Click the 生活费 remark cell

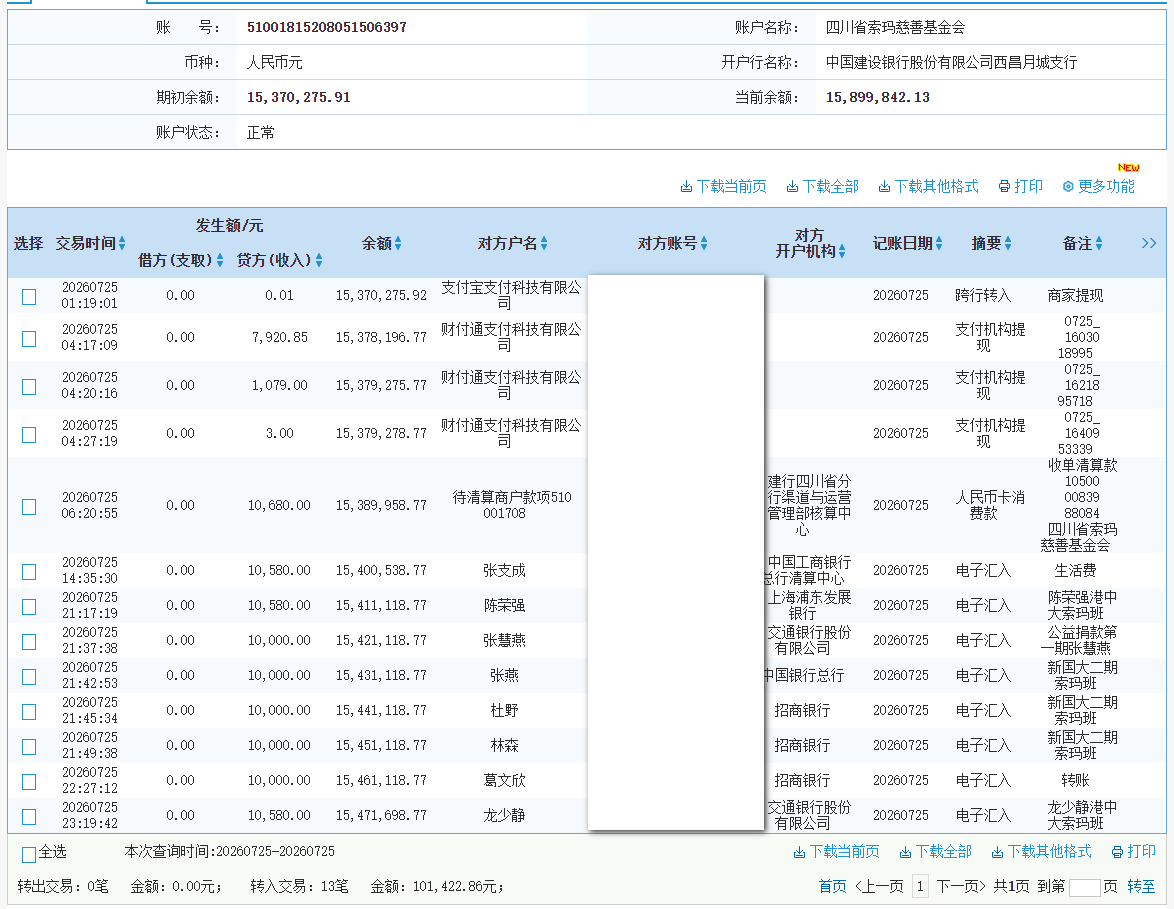(1075, 571)
